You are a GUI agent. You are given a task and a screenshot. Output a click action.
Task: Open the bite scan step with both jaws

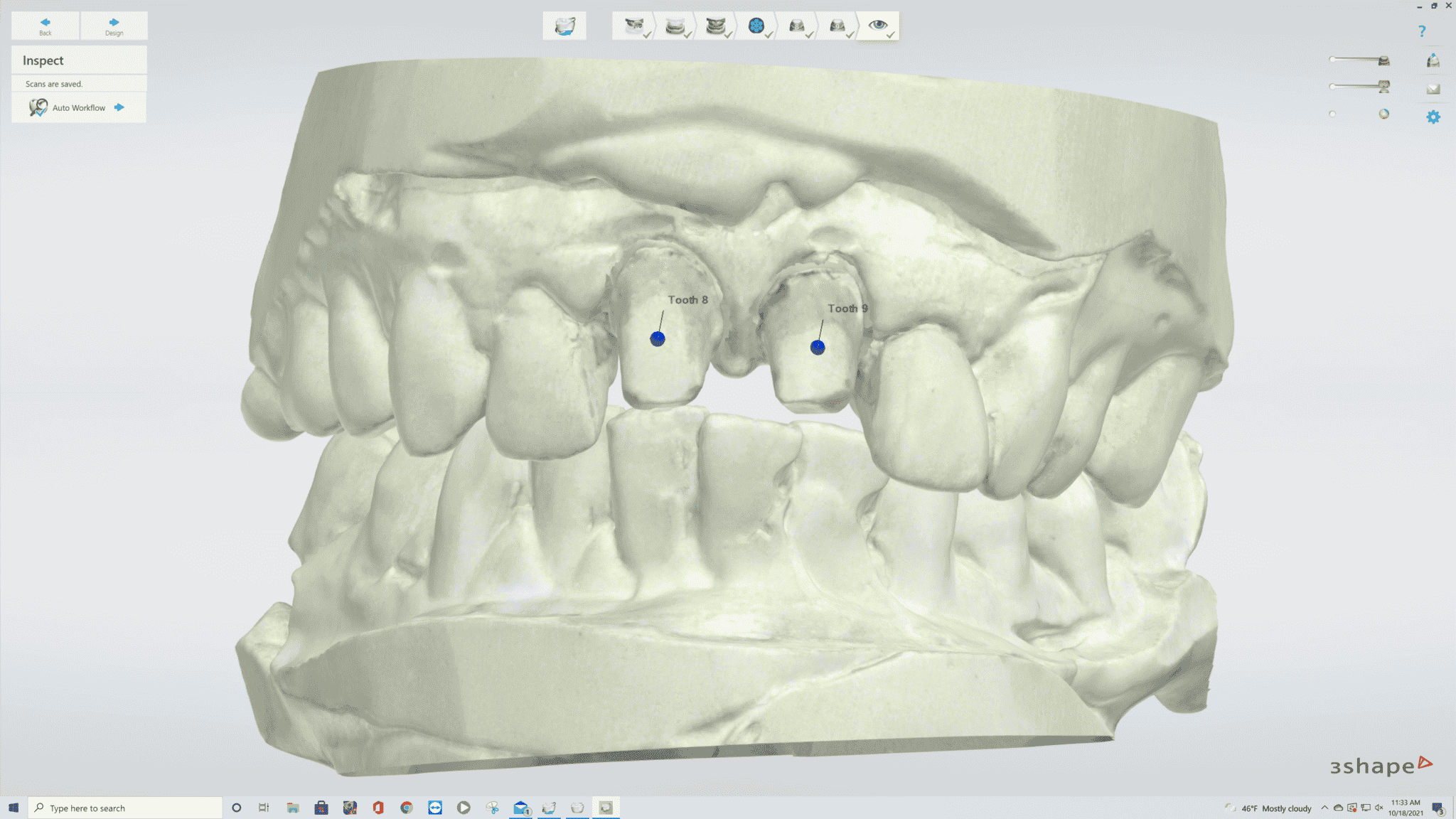tap(715, 26)
